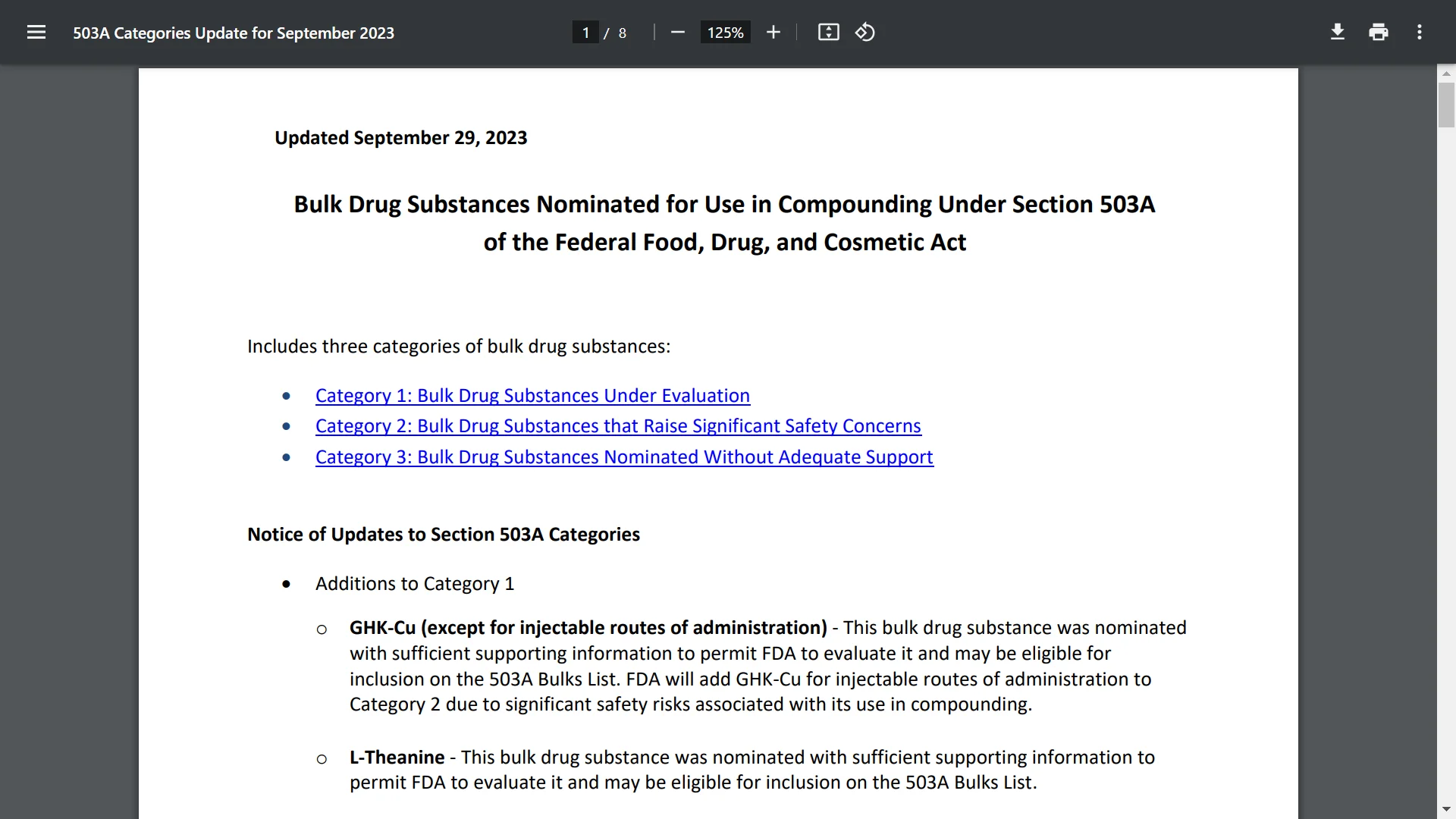Open the sidebar hamburger menu
This screenshot has width=1456, height=819.
coord(36,33)
